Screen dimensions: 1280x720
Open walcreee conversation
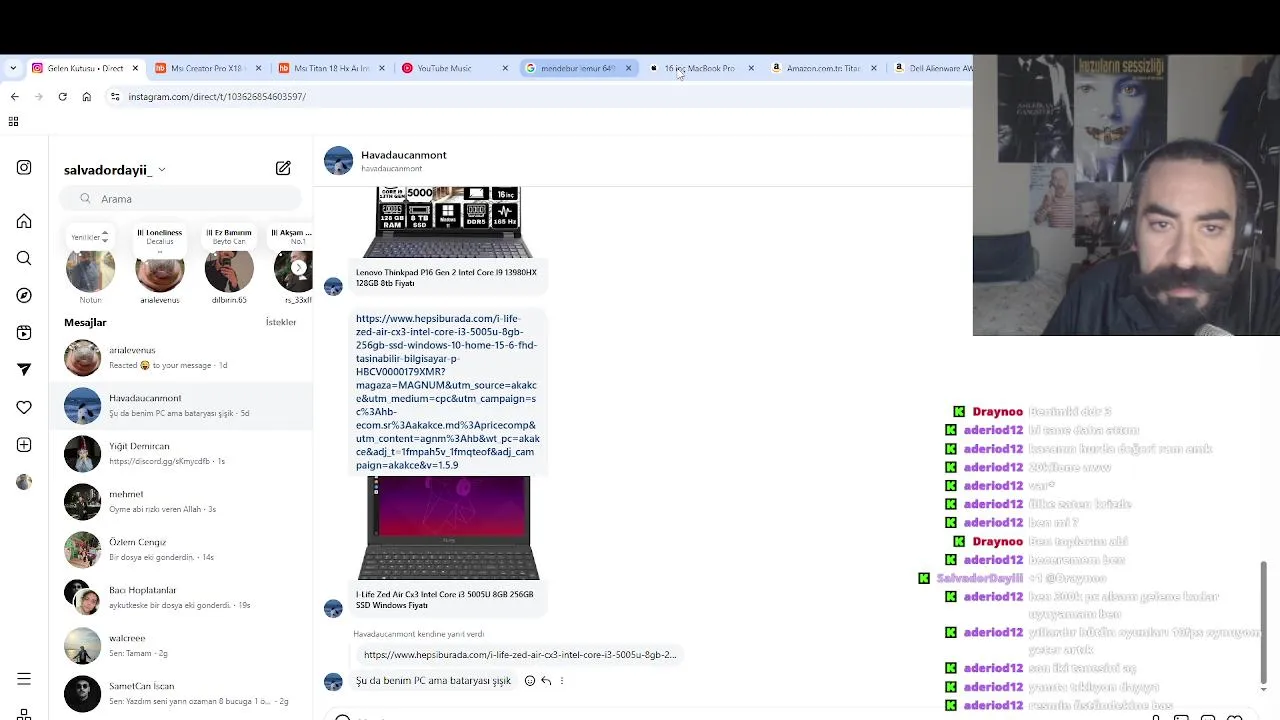181,646
